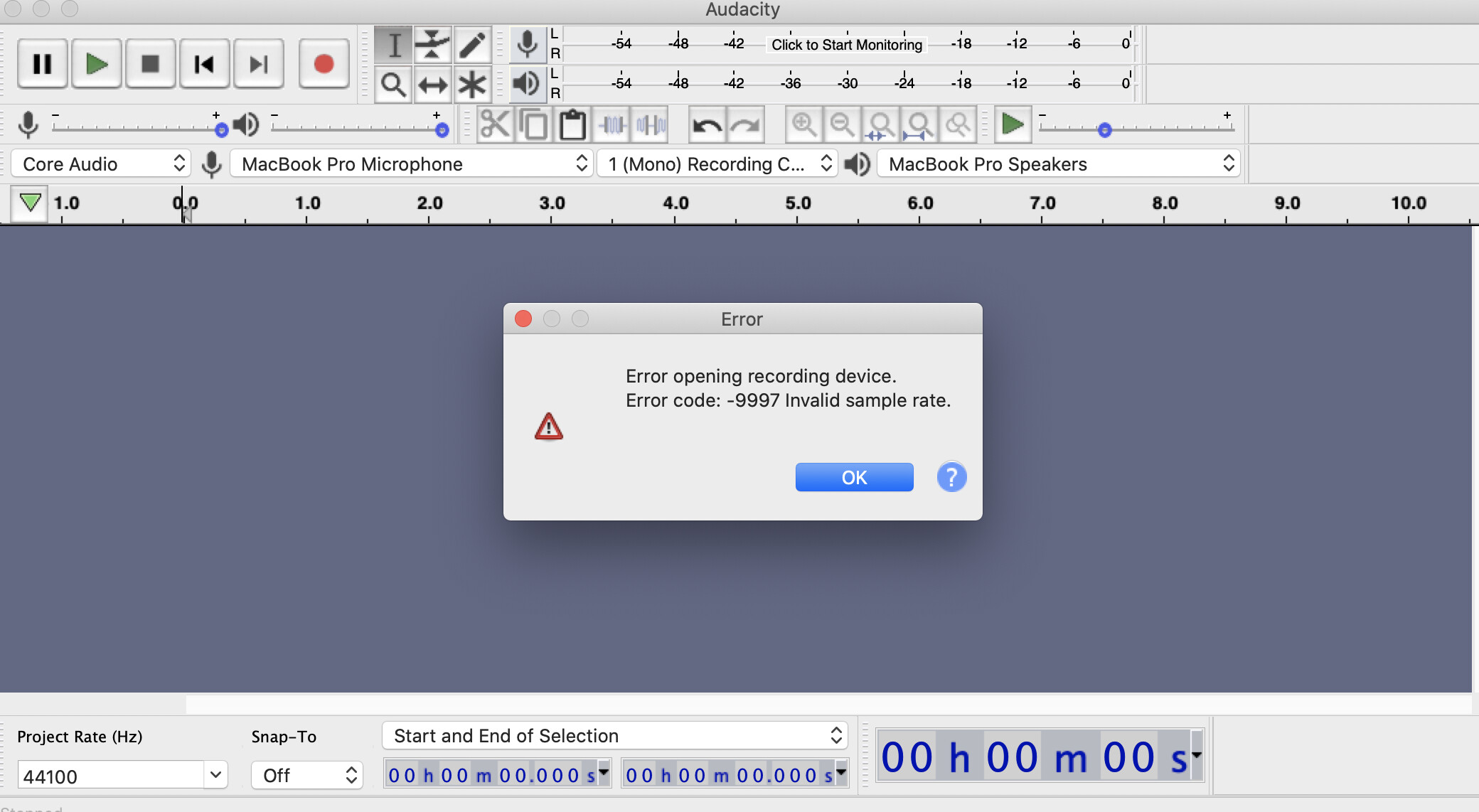This screenshot has height=812, width=1479.
Task: Open the Project Rate 44100 dropdown arrow
Action: pyautogui.click(x=215, y=775)
